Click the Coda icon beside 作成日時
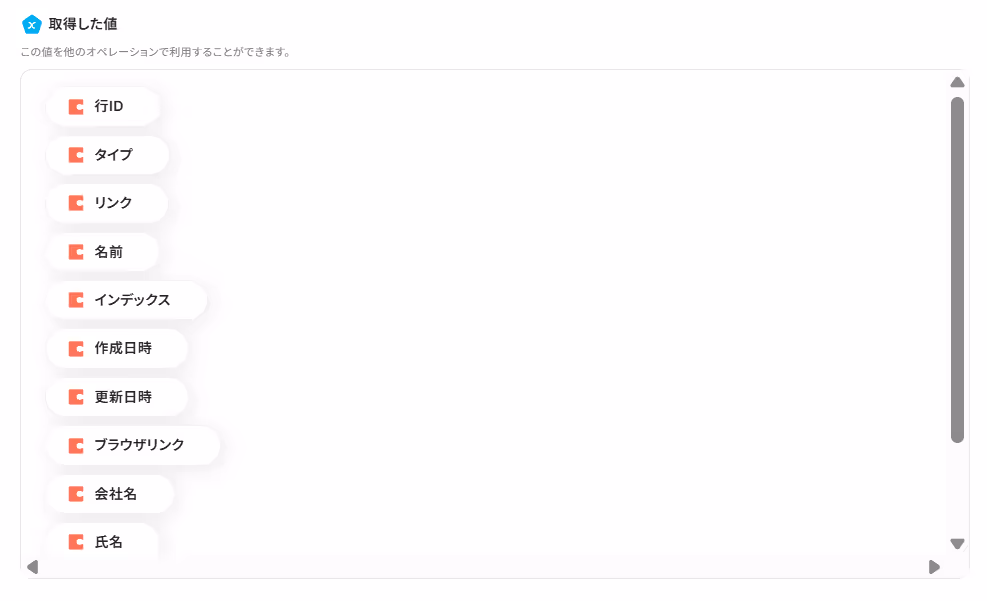This screenshot has width=987, height=601. pos(76,349)
